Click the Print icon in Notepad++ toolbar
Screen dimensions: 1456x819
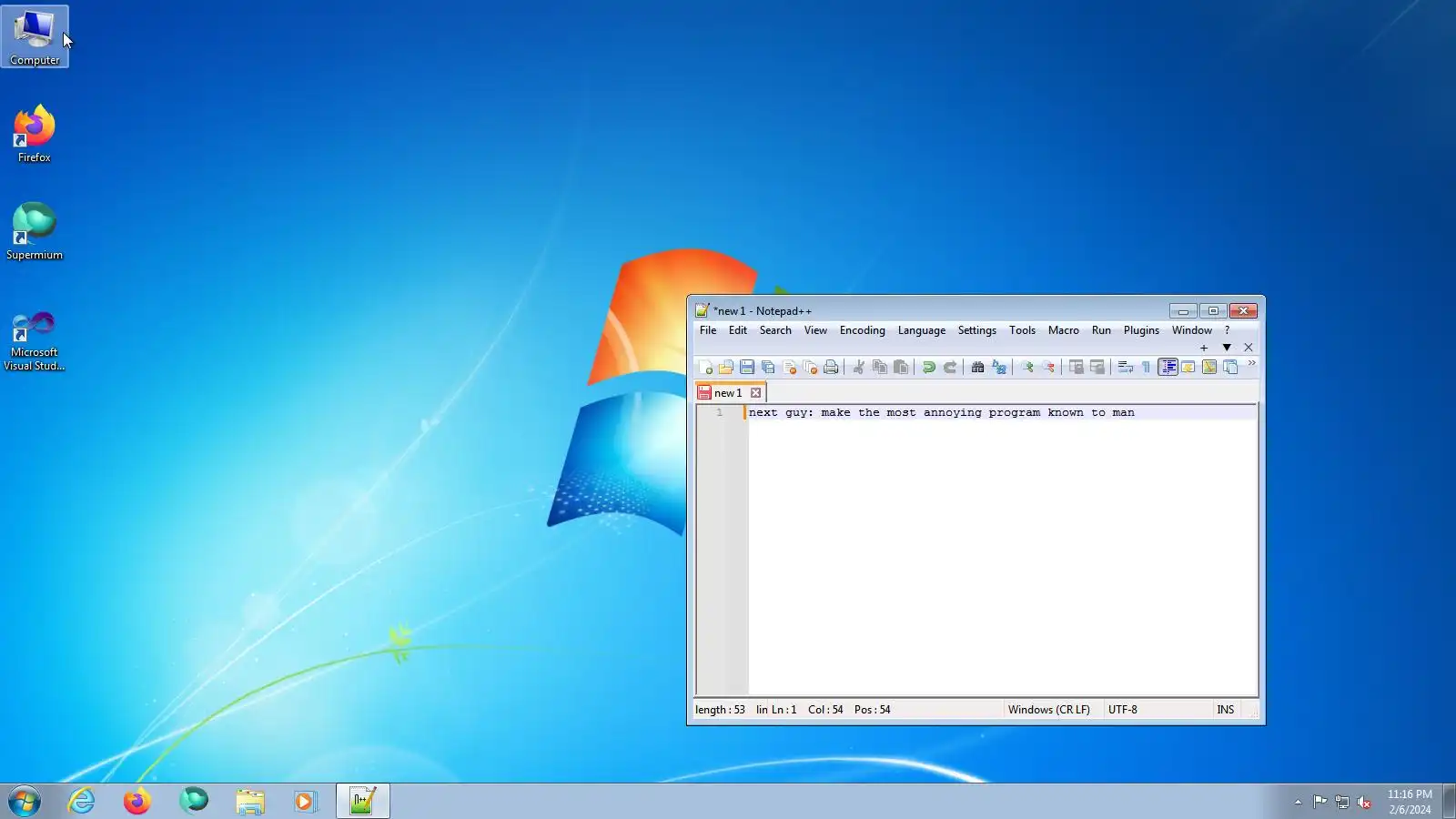click(x=831, y=368)
